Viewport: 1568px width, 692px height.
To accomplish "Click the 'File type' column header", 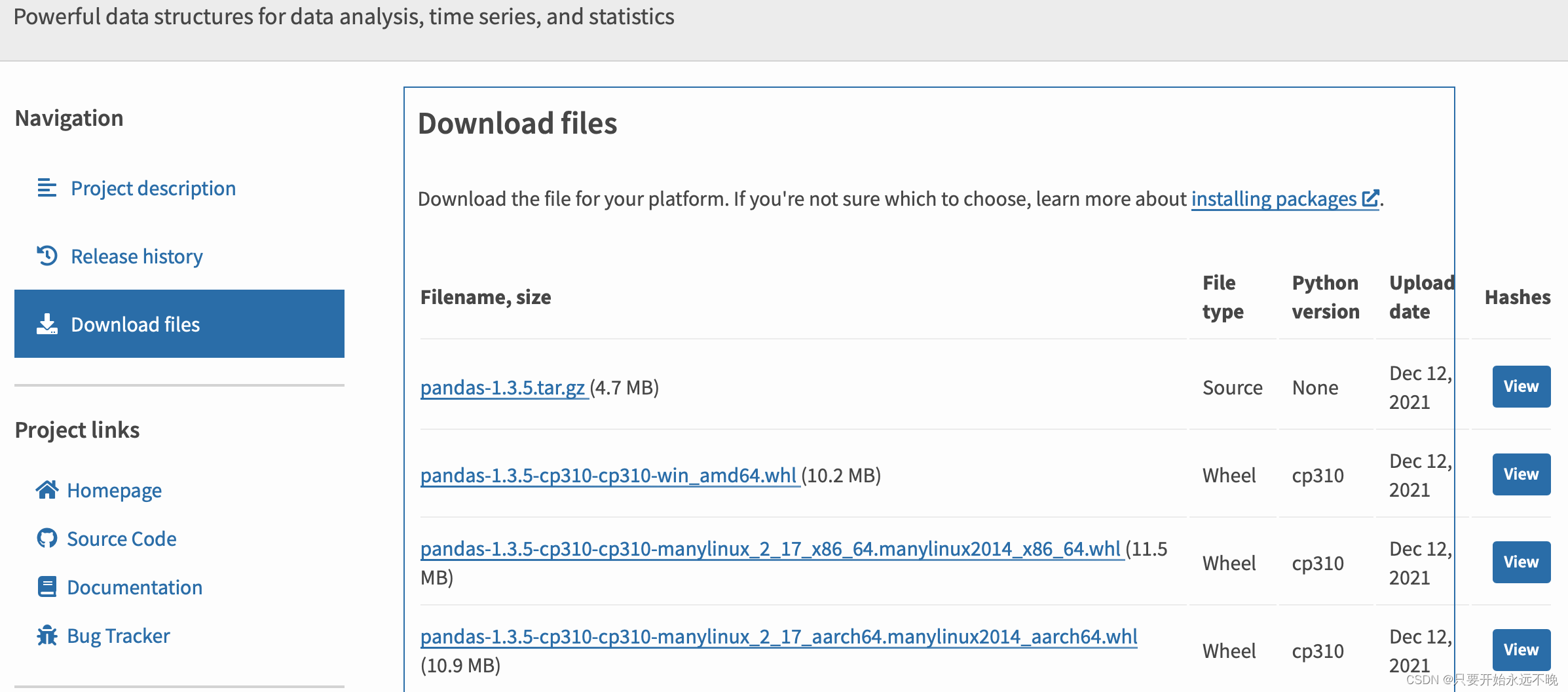I will (1223, 297).
